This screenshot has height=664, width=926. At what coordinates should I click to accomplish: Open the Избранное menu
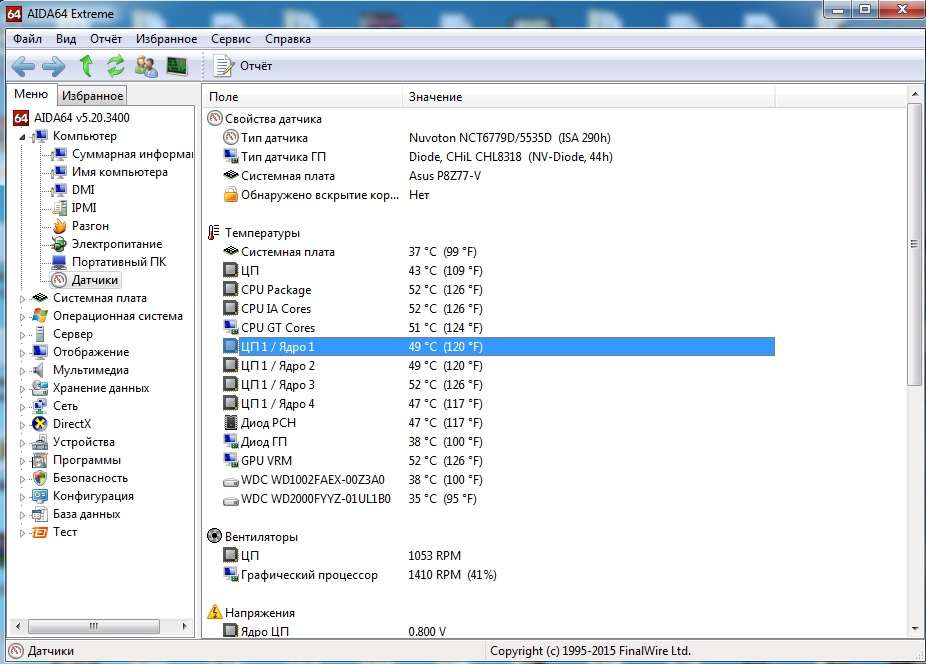click(x=167, y=39)
